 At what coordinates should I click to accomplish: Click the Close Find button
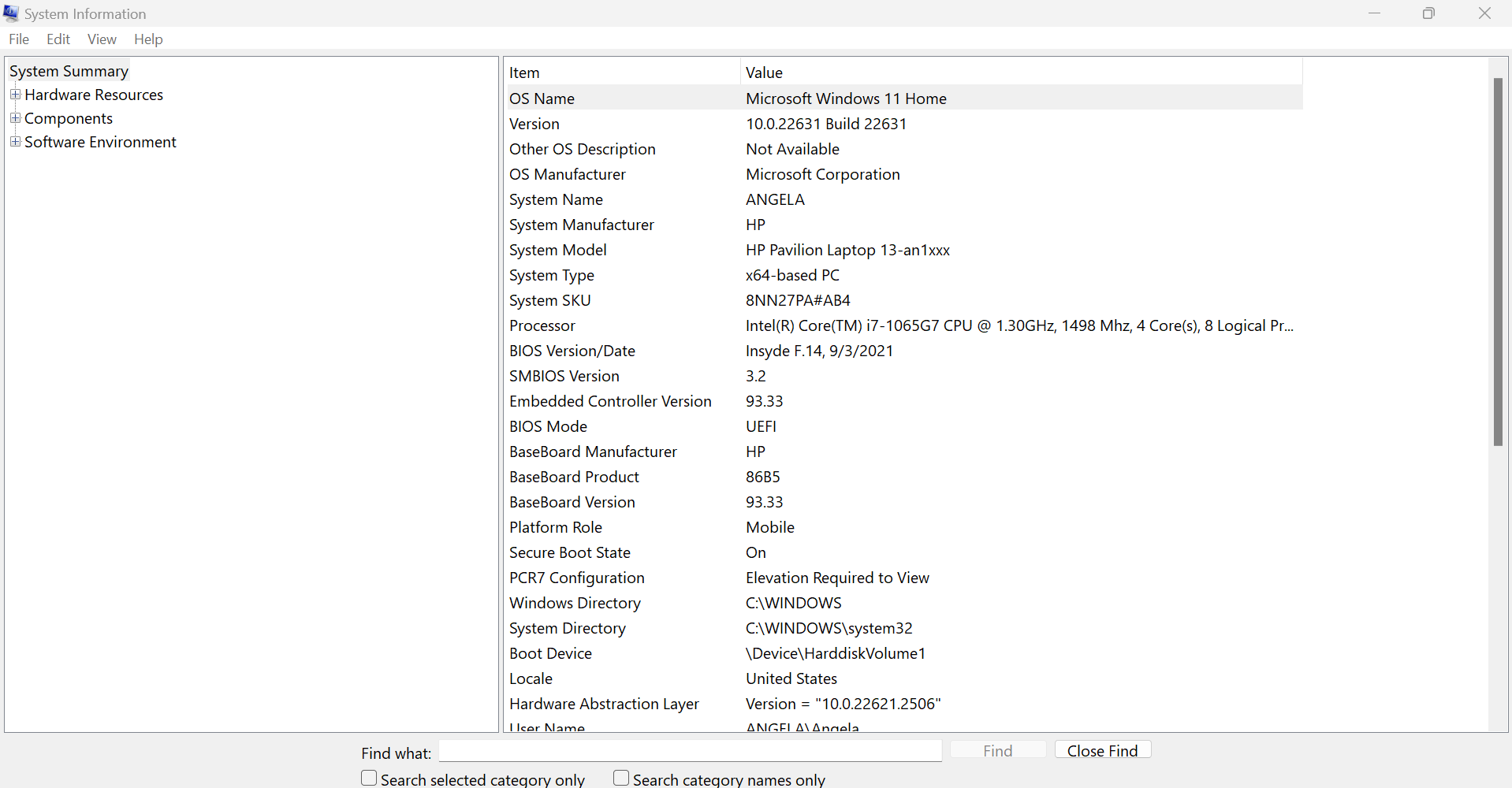(x=1103, y=751)
